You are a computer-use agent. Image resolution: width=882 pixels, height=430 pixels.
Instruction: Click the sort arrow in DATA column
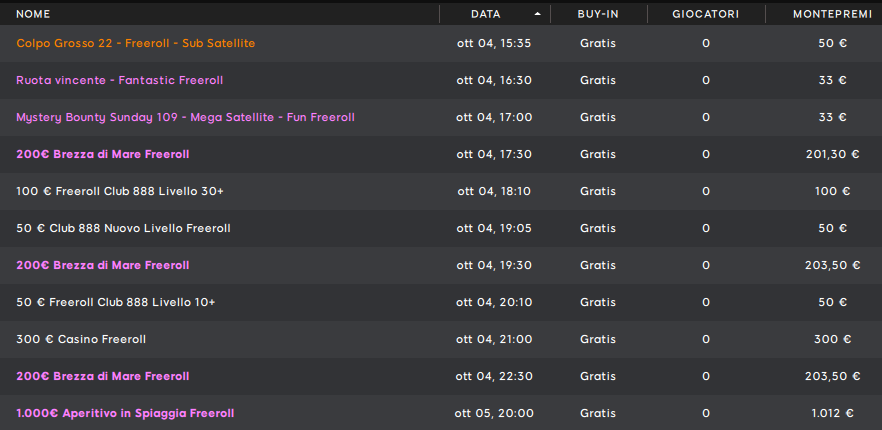point(539,14)
